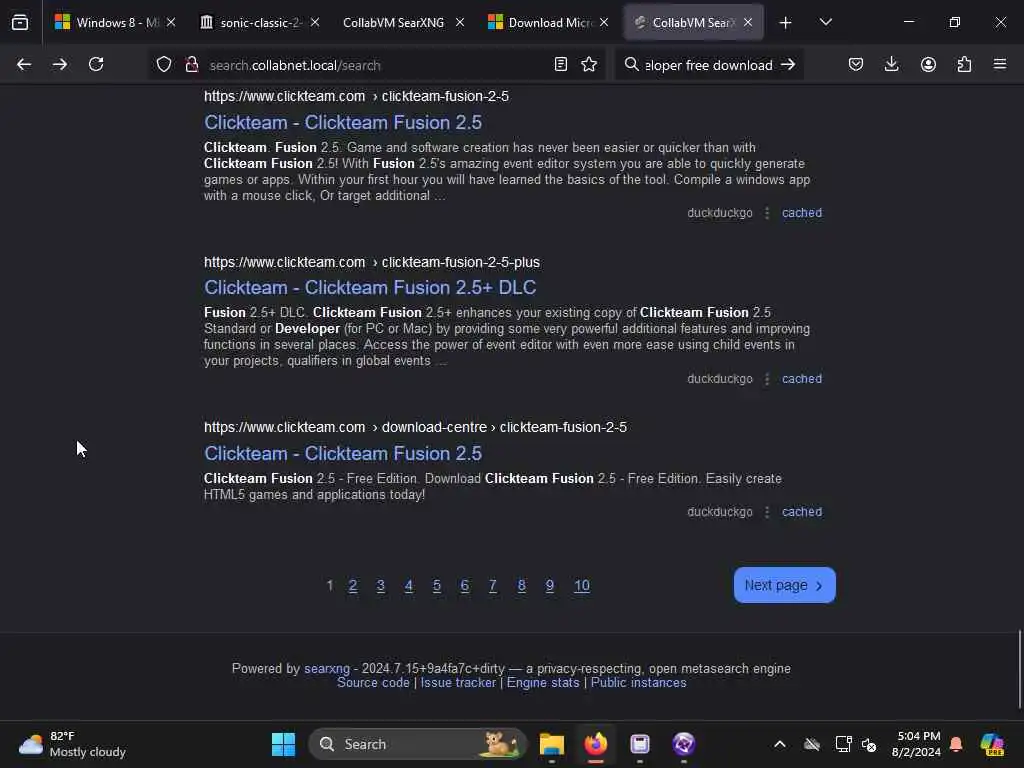This screenshot has width=1024, height=768.
Task: Switch to the sonic-classic-2 tab
Action: (x=260, y=23)
